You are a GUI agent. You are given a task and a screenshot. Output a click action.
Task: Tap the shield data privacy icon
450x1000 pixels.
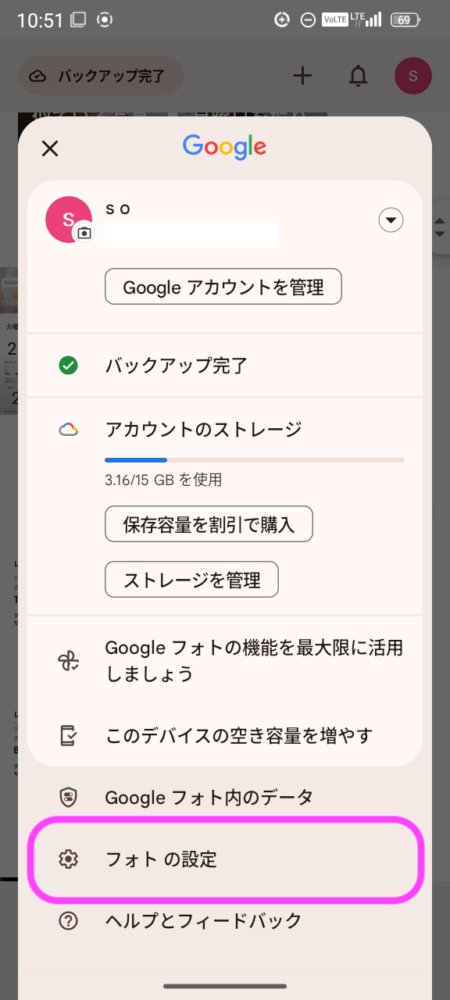(68, 797)
